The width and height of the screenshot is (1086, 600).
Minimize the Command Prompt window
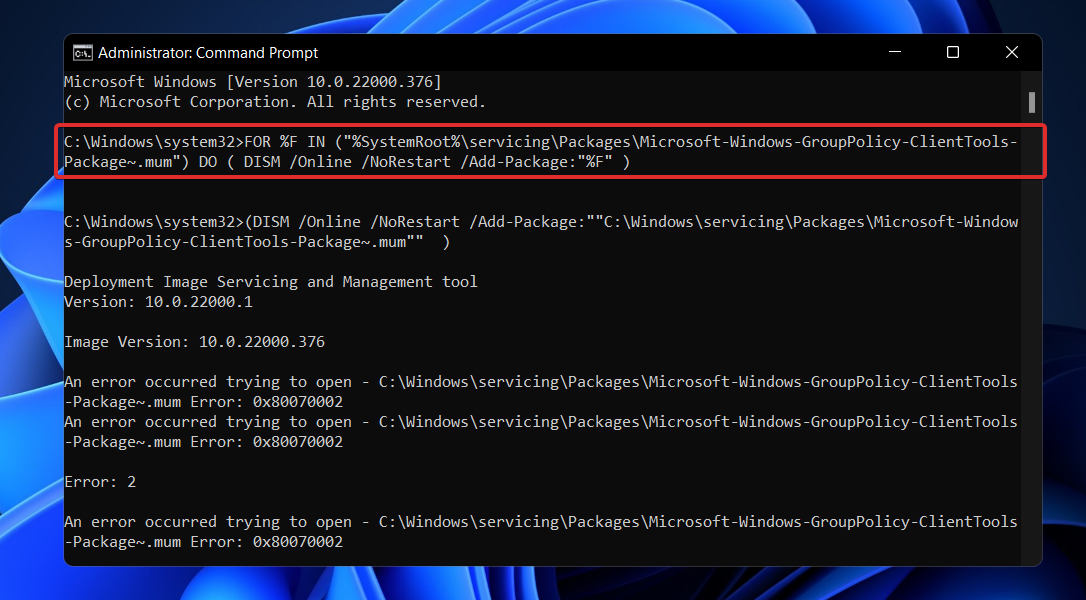pyautogui.click(x=893, y=52)
